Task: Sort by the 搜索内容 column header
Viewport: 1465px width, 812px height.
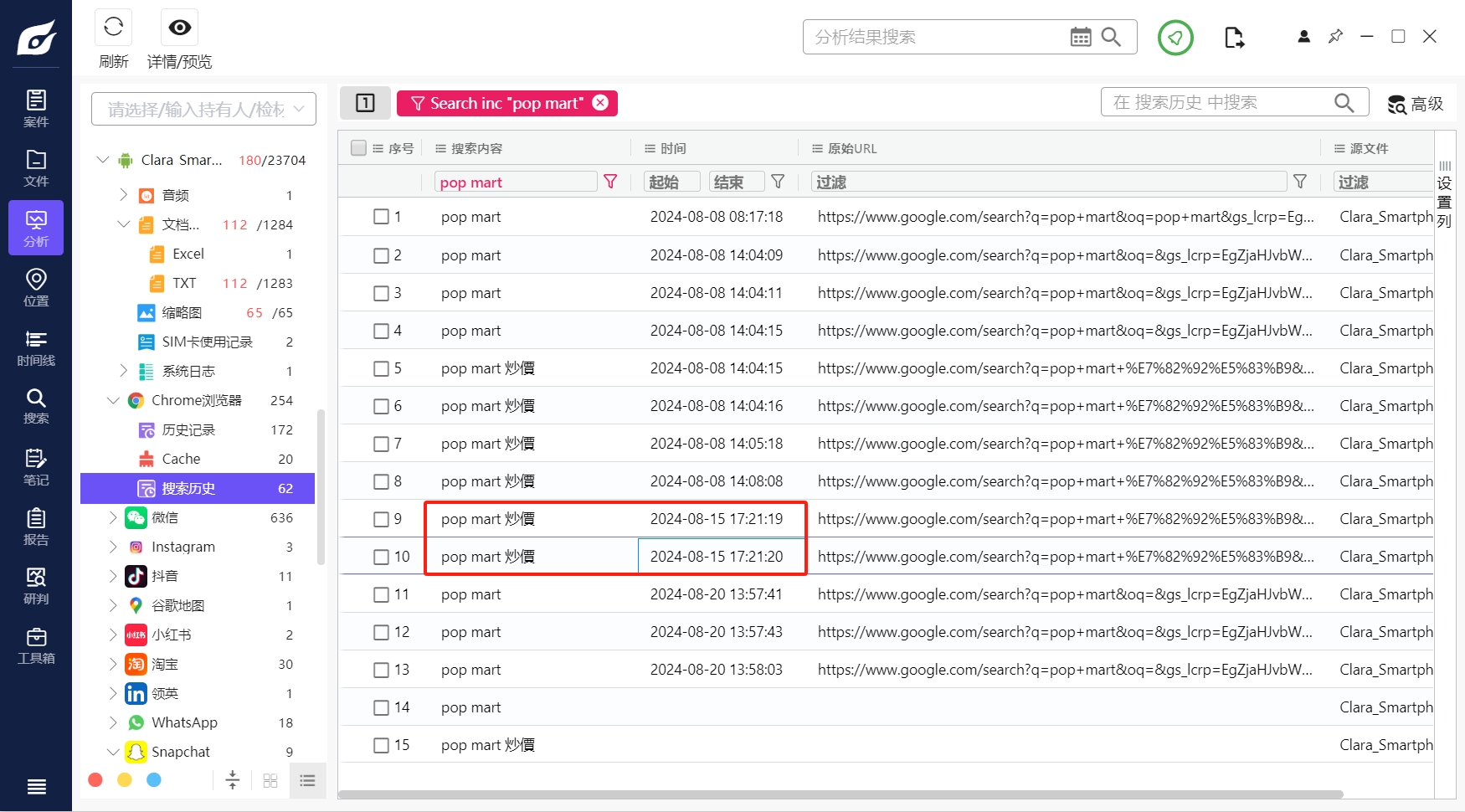Action: click(476, 148)
